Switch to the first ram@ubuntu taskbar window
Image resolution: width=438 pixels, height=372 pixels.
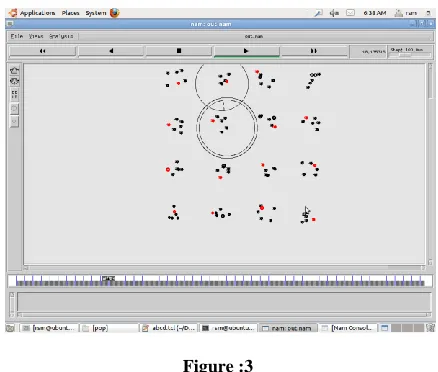(x=49, y=328)
